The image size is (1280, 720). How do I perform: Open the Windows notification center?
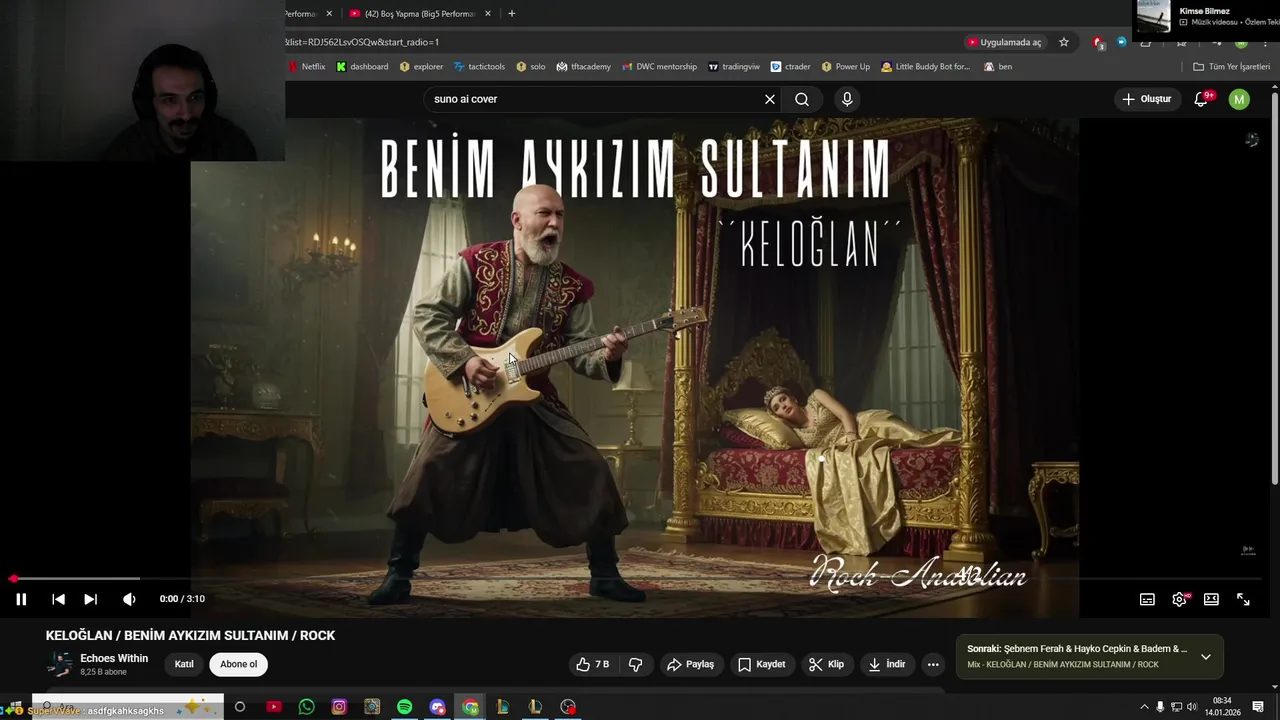click(x=1258, y=707)
